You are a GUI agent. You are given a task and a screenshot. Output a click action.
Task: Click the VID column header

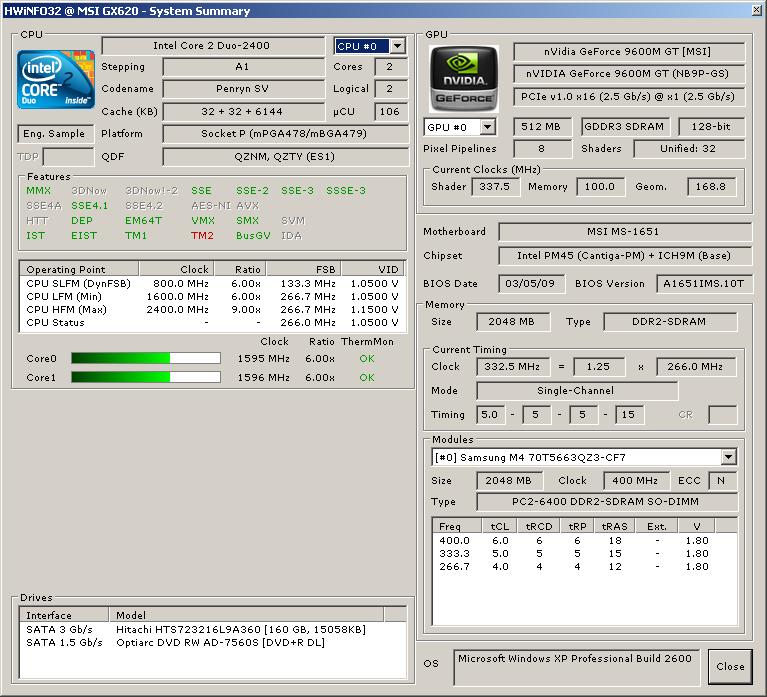point(373,269)
